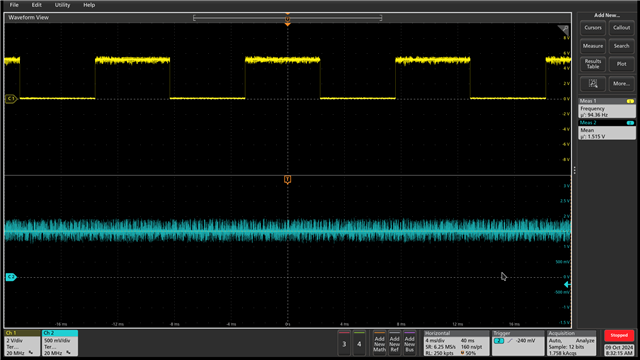Open the Acquisition settings badge

pyautogui.click(x=571, y=343)
